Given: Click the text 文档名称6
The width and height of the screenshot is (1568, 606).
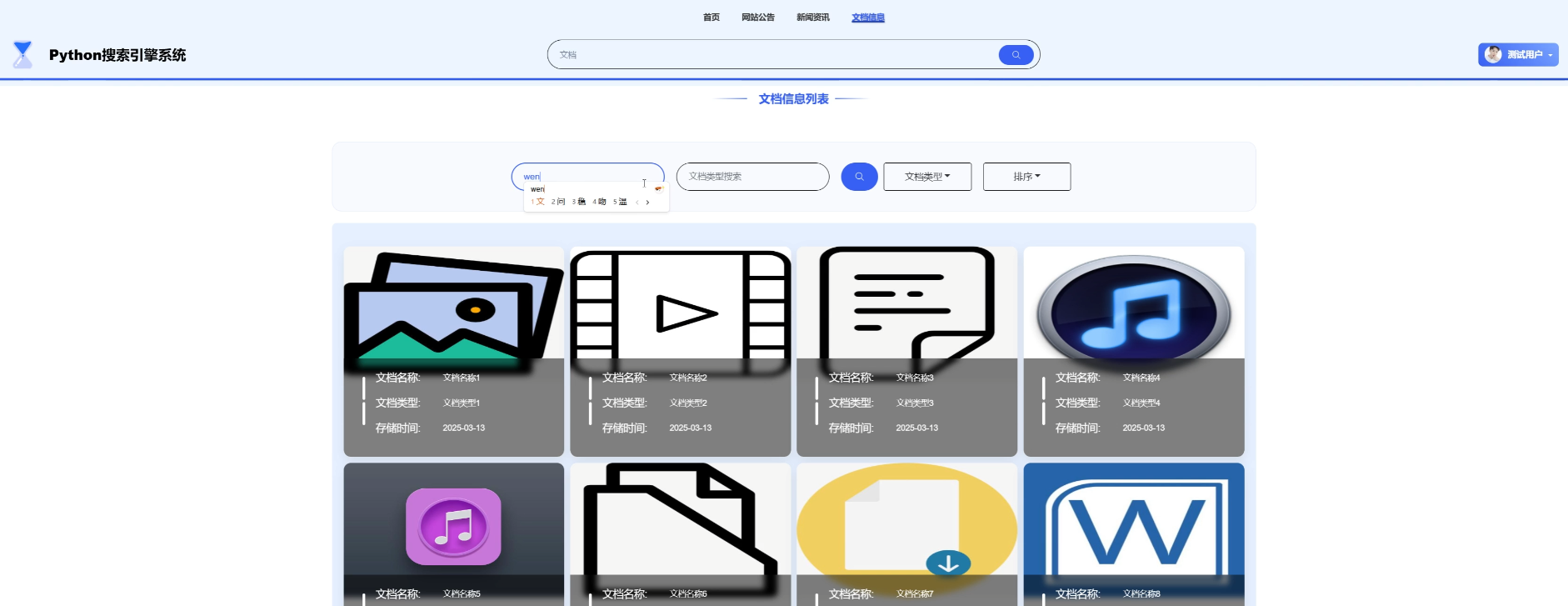Looking at the screenshot, I should pos(688,594).
